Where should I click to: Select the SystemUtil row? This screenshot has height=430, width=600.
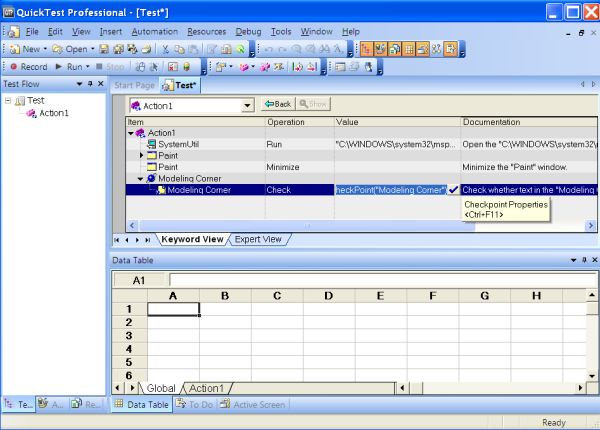[361, 144]
